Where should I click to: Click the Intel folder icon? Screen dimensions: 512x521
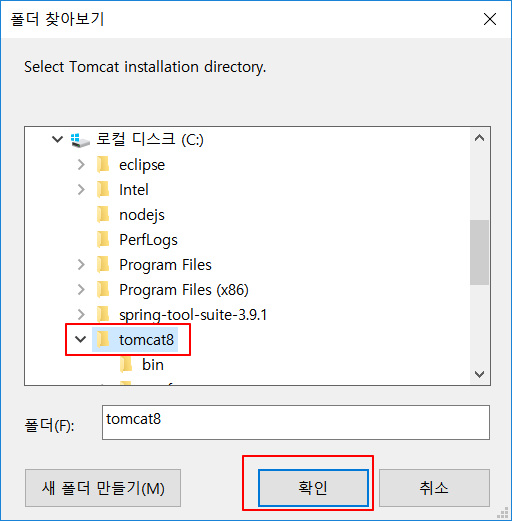[103, 190]
